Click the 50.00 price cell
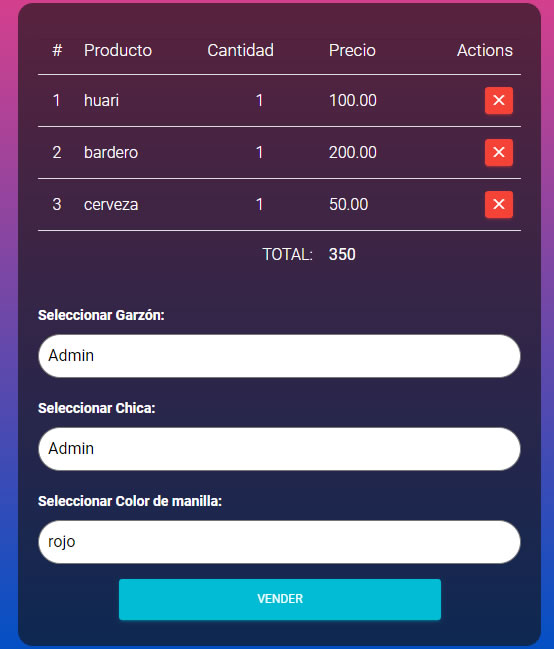The height and width of the screenshot is (649, 554). click(x=349, y=205)
